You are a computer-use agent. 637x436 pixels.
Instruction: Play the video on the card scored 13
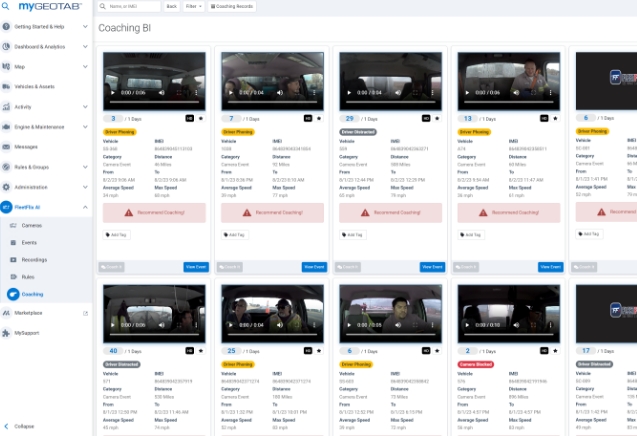[467, 93]
